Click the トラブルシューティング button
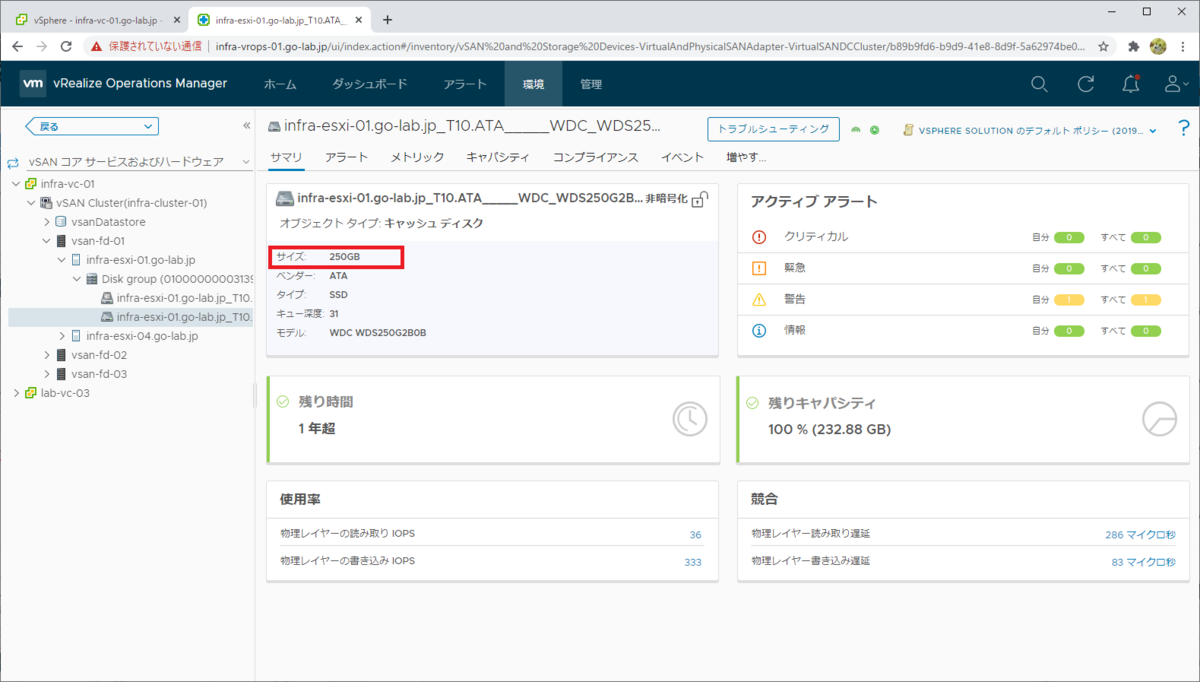The height and width of the screenshot is (682, 1200). point(772,129)
